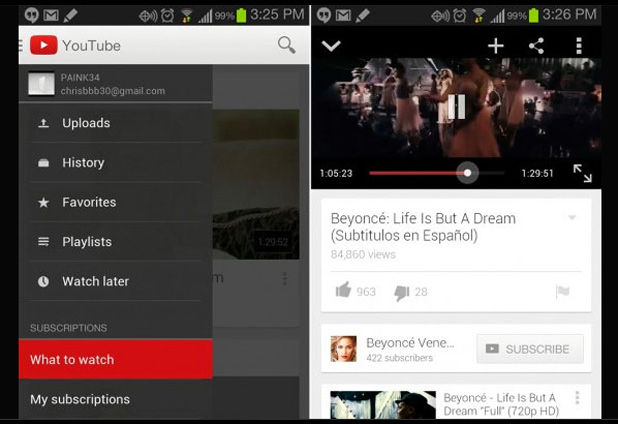Open Beyoncé Vene... channel avatar

tap(343, 349)
